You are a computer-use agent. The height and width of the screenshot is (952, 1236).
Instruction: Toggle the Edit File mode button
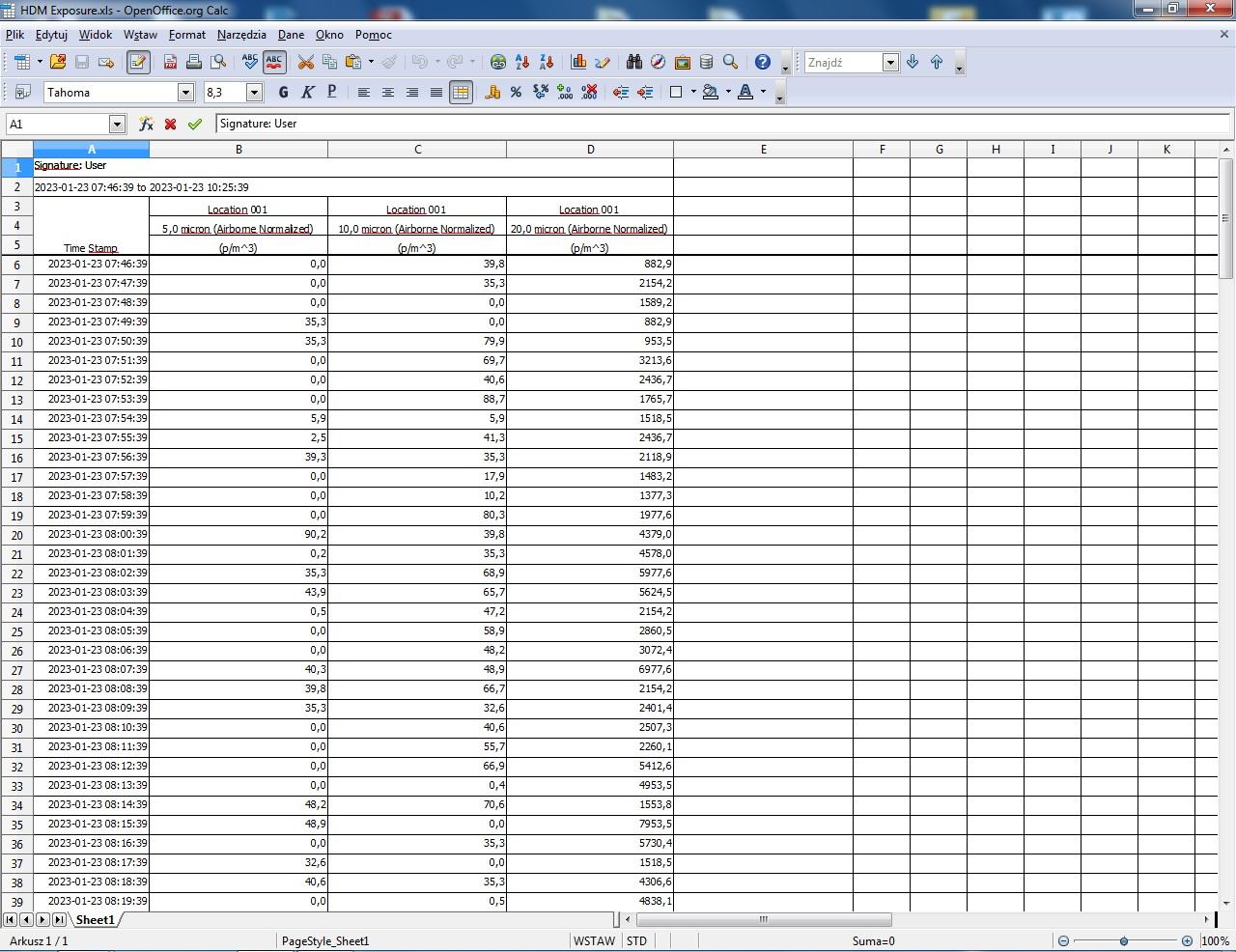click(138, 63)
